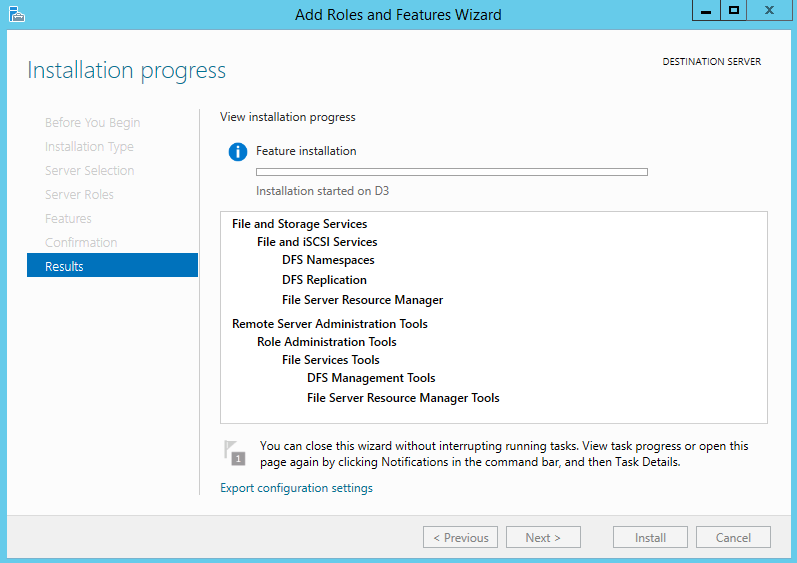Click the feature installation progress bar
Image resolution: width=797 pixels, height=563 pixels.
tap(451, 172)
